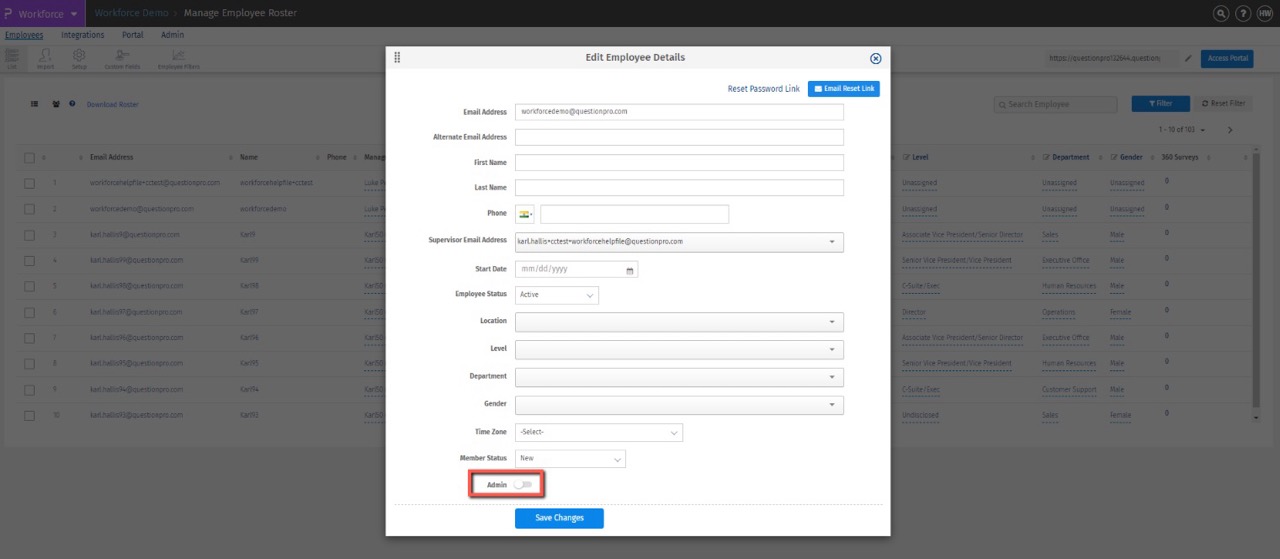Check the row 10 employee checkbox
The height and width of the screenshot is (559, 1280).
29,415
